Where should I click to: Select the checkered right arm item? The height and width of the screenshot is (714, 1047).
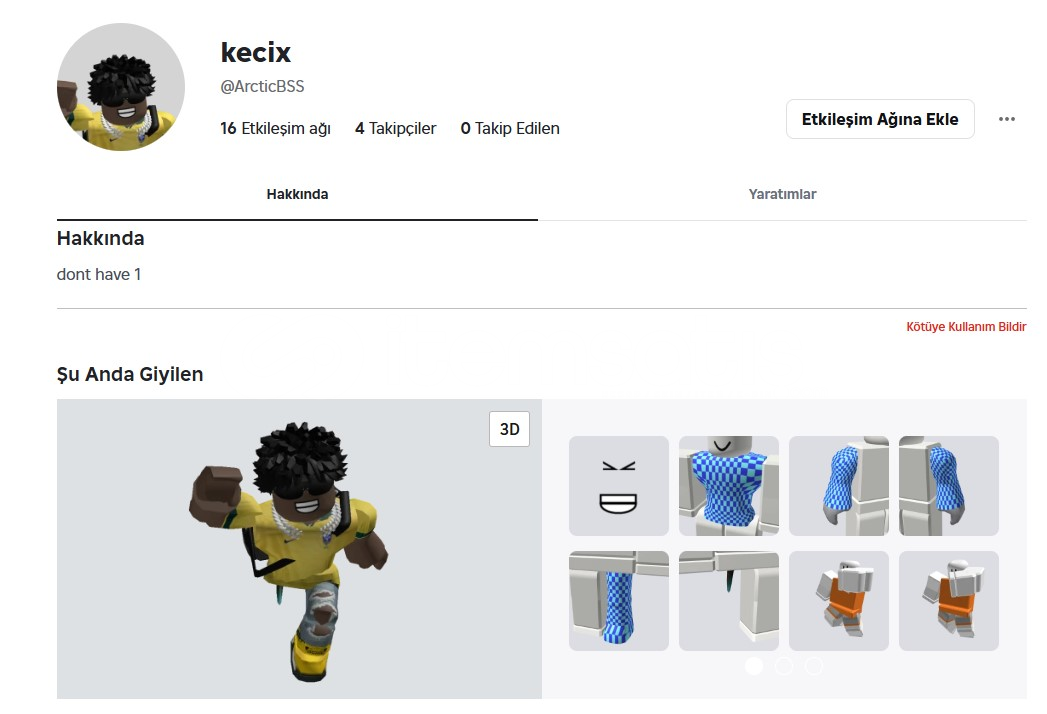[948, 486]
